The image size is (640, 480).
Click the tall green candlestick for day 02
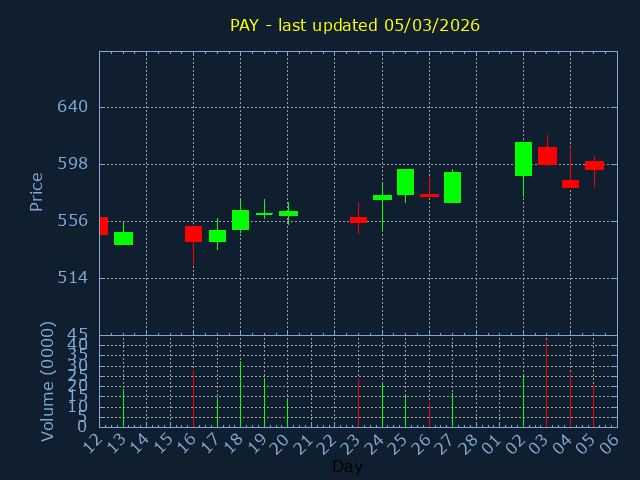click(523, 159)
